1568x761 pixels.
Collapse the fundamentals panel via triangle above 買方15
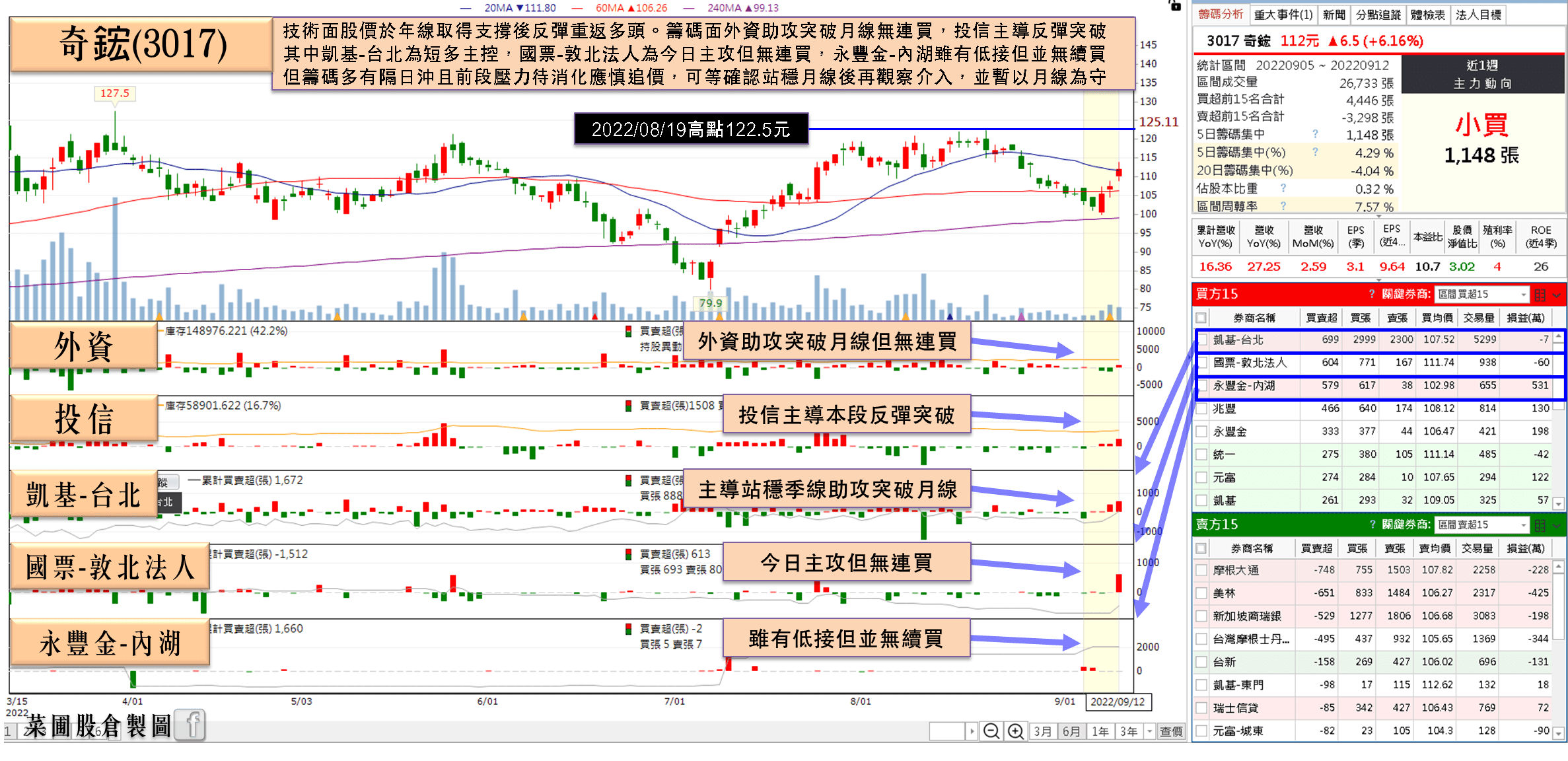point(1378,279)
